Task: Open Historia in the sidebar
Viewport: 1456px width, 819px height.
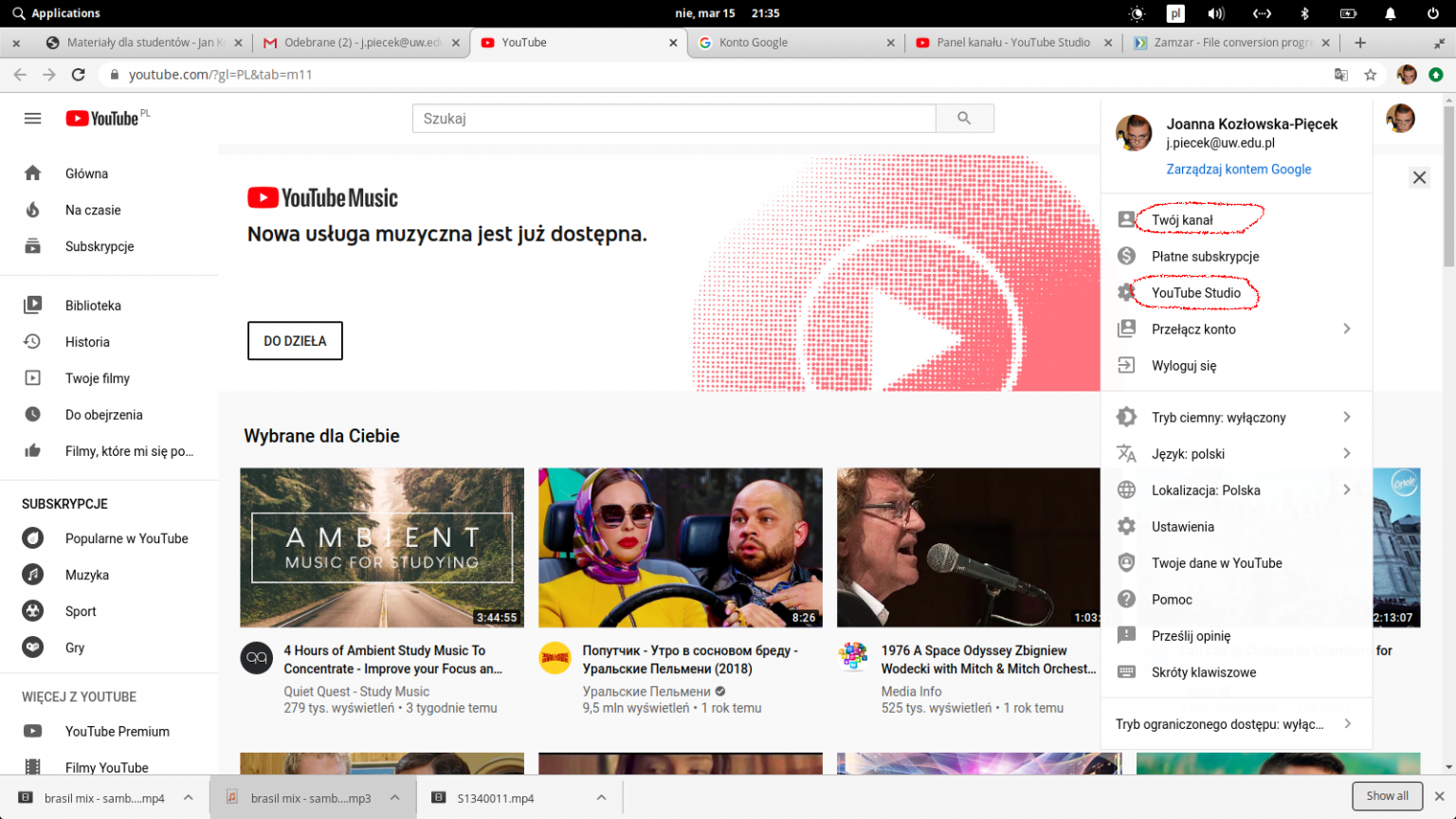Action: click(110, 341)
